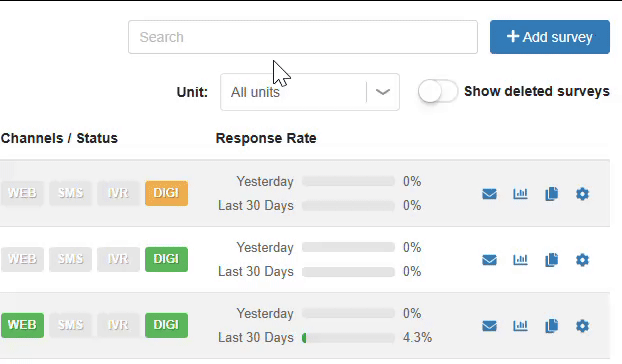Click the green DIGI badge in second row
622x364 pixels.
click(x=166, y=259)
